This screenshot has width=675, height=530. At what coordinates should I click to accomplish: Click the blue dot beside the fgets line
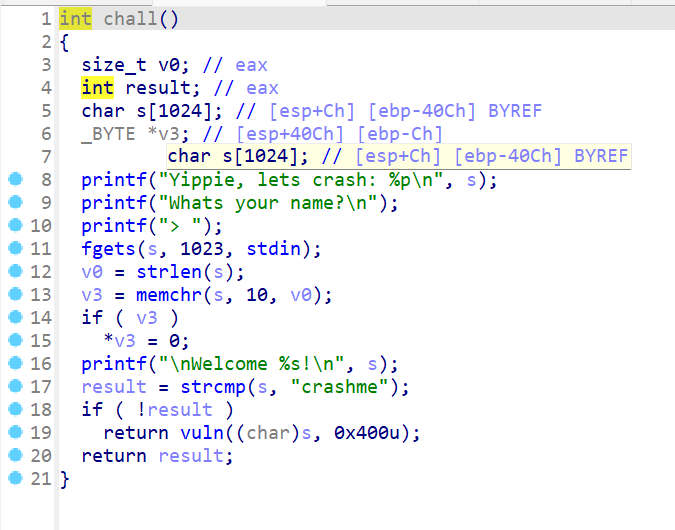[15, 249]
